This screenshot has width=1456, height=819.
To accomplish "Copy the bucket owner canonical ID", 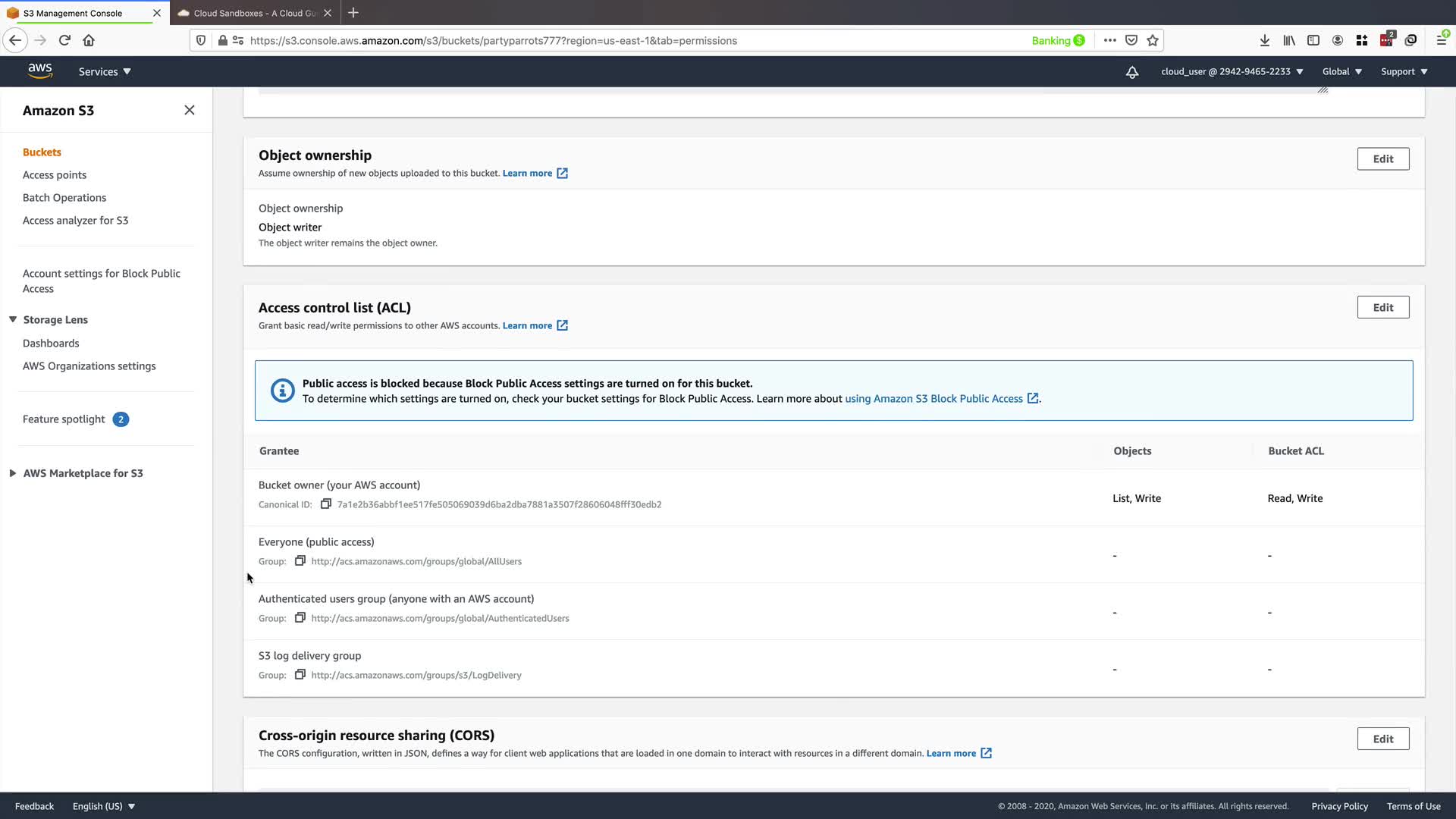I will pos(326,504).
